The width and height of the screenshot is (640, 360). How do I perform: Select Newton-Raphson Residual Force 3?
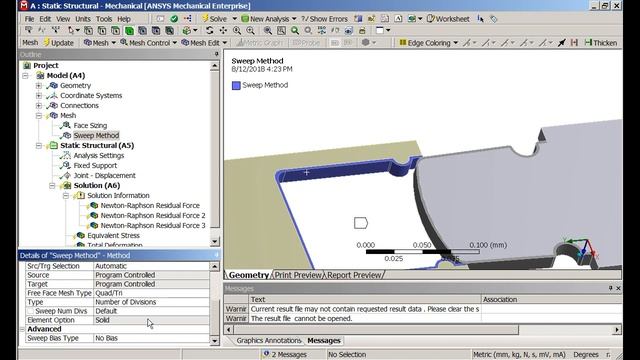[x=153, y=225]
